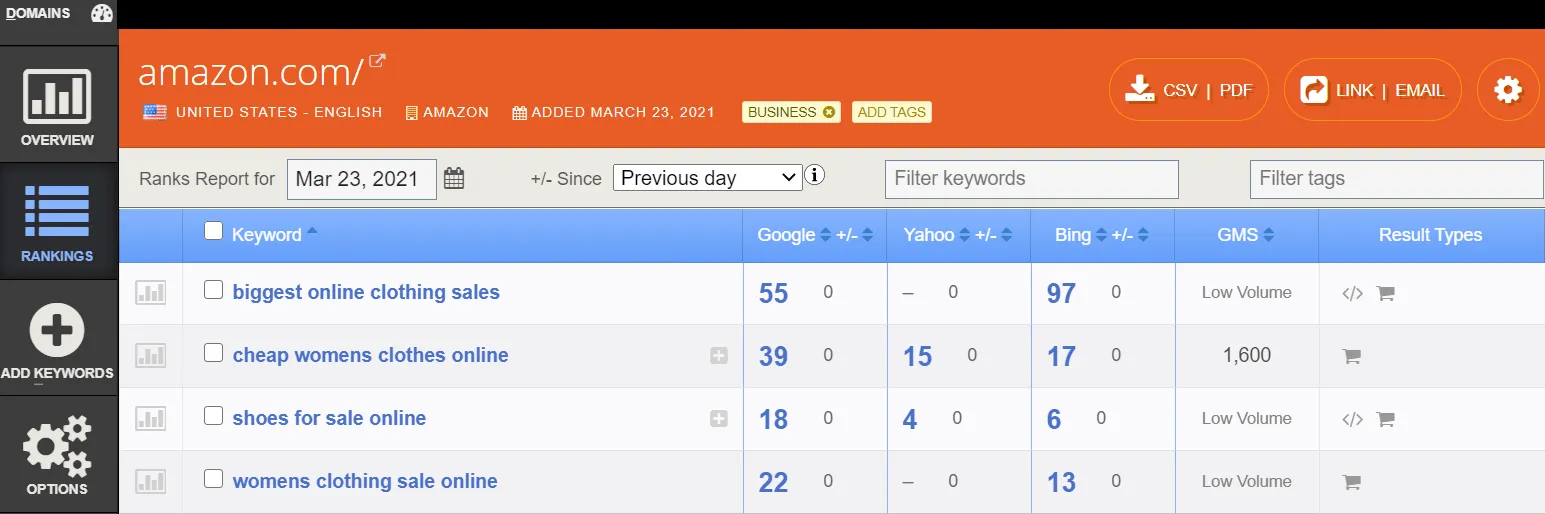Go to the Overview section in sidebar
The image size is (1545, 514).
coord(58,105)
